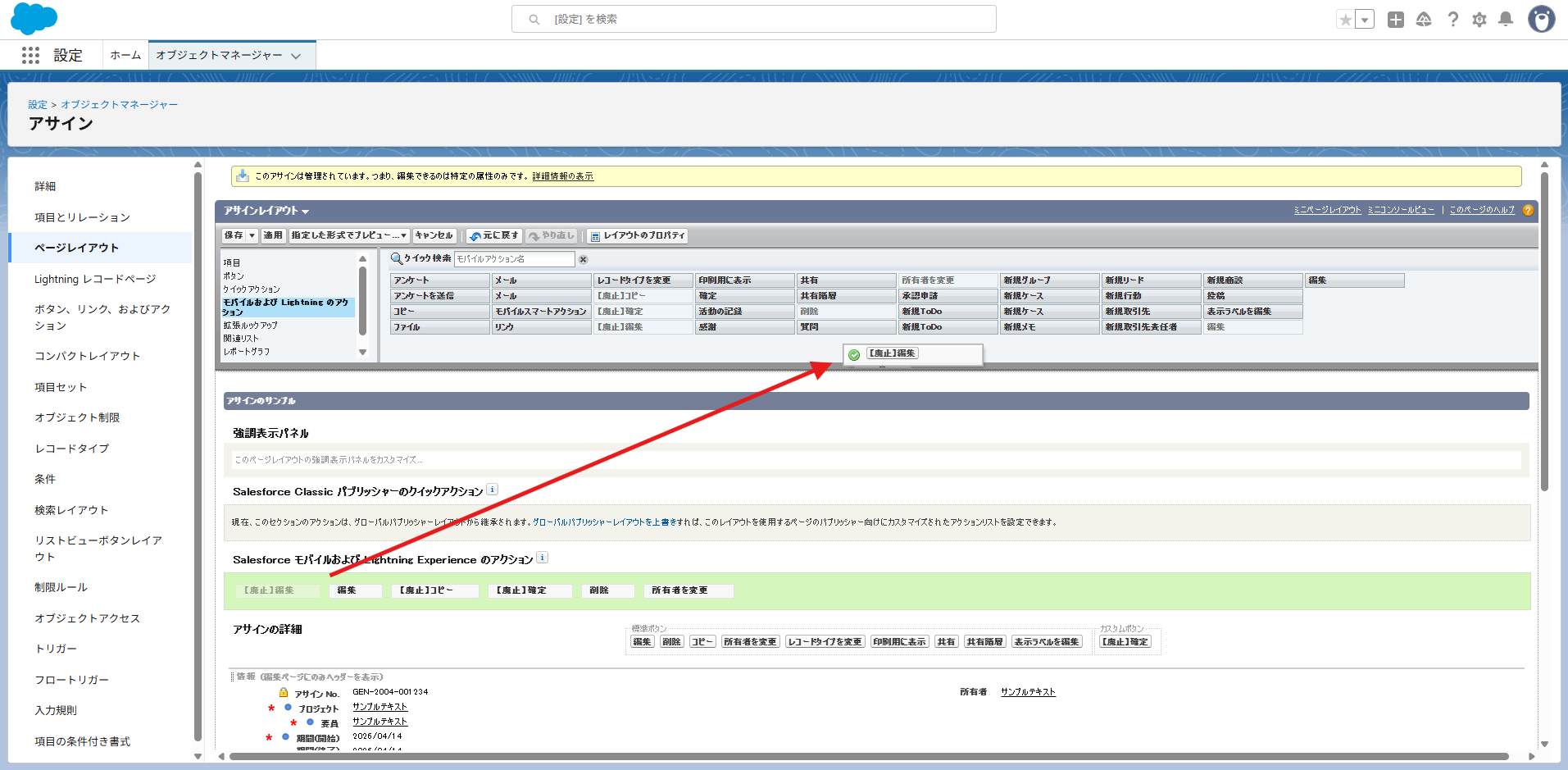The image size is (1568, 770).
Task: Open the 保存 dropdown arrow
Action: [252, 235]
